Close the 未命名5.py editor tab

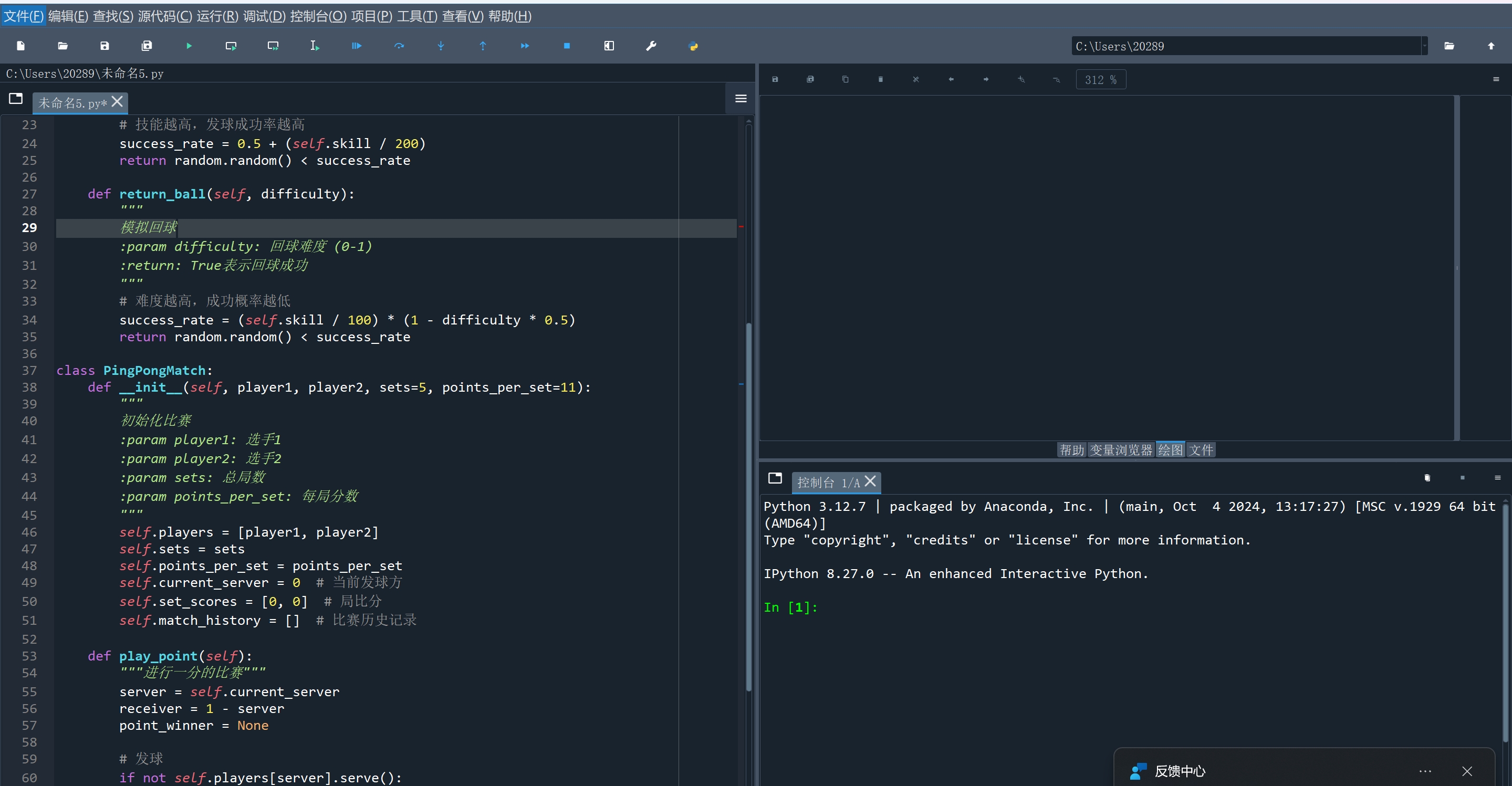(118, 101)
